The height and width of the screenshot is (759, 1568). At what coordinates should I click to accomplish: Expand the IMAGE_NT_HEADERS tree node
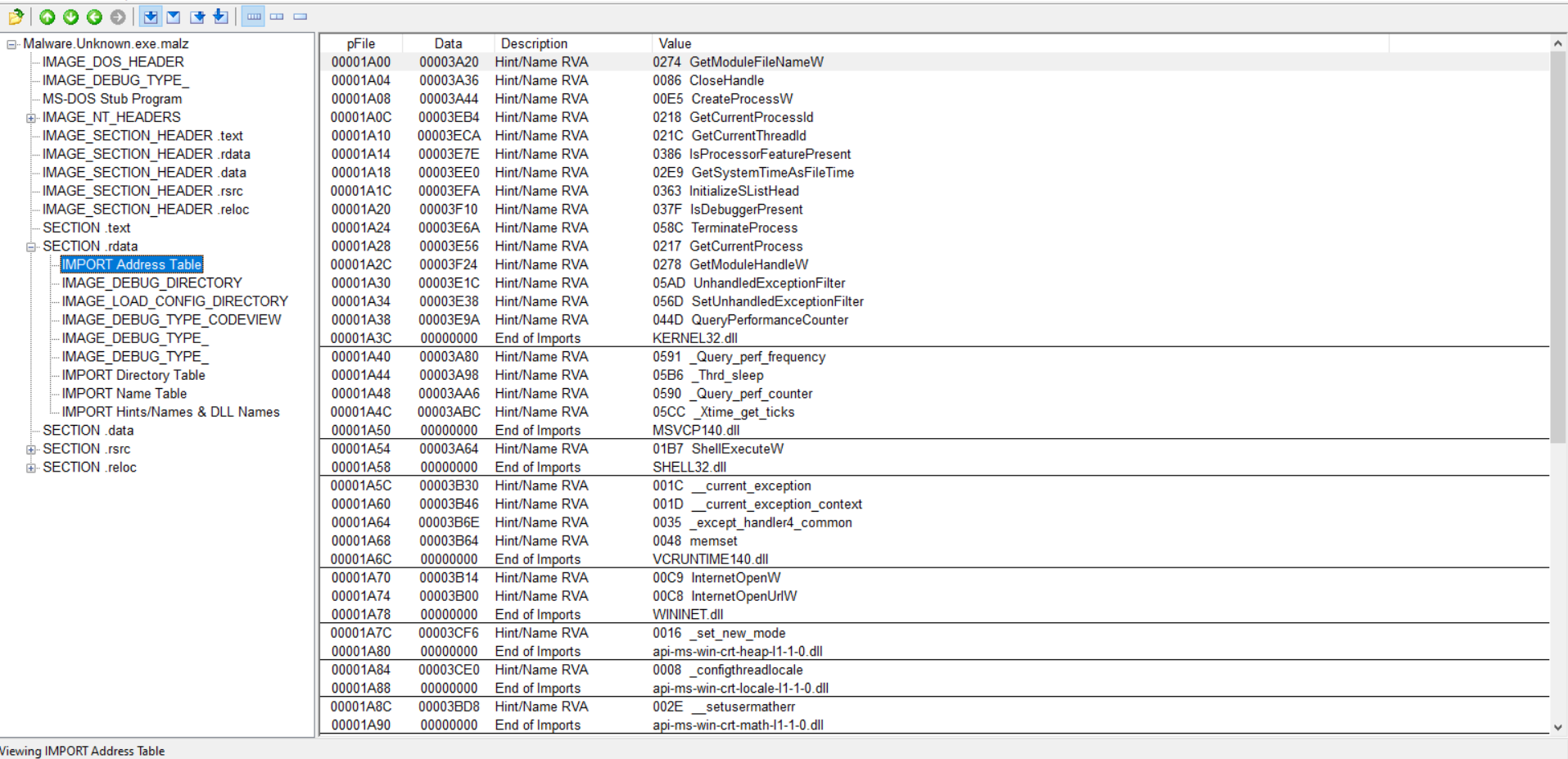(x=31, y=118)
